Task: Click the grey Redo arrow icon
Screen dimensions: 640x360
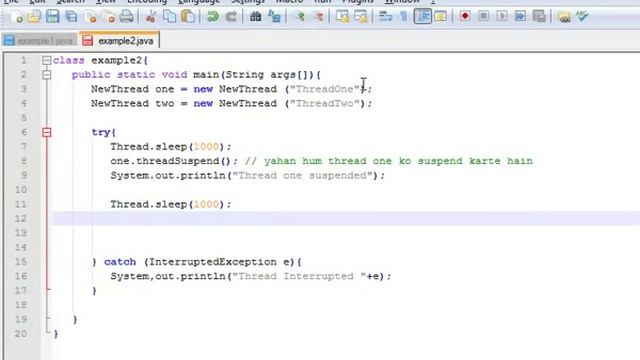Action: [x=231, y=17]
